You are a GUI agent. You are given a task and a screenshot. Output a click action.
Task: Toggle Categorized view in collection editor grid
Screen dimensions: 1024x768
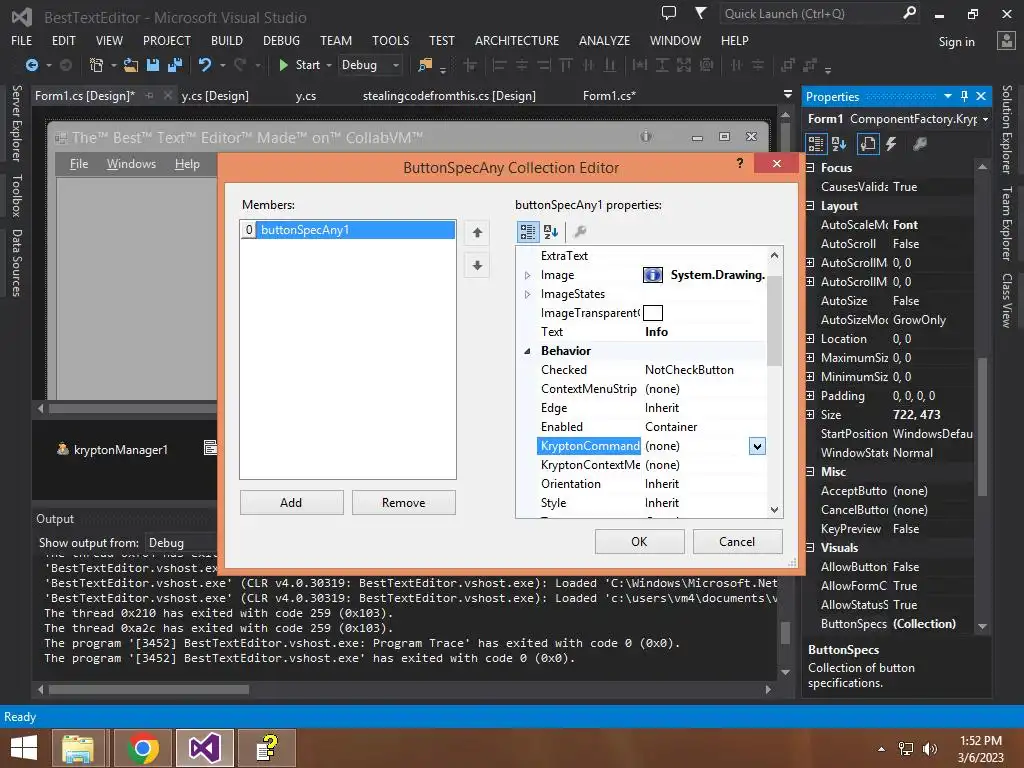528,231
